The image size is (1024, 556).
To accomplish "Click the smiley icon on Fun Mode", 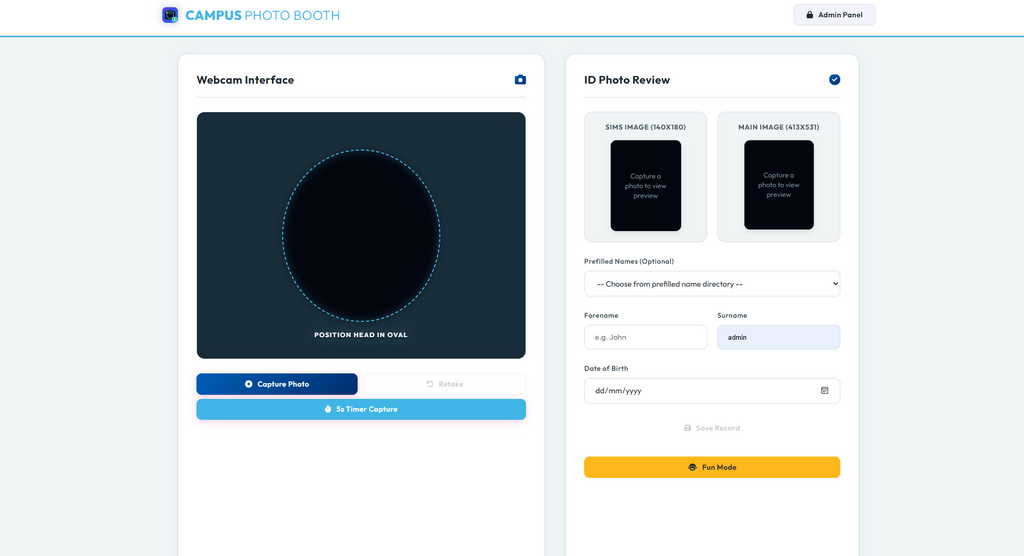I will tap(692, 467).
